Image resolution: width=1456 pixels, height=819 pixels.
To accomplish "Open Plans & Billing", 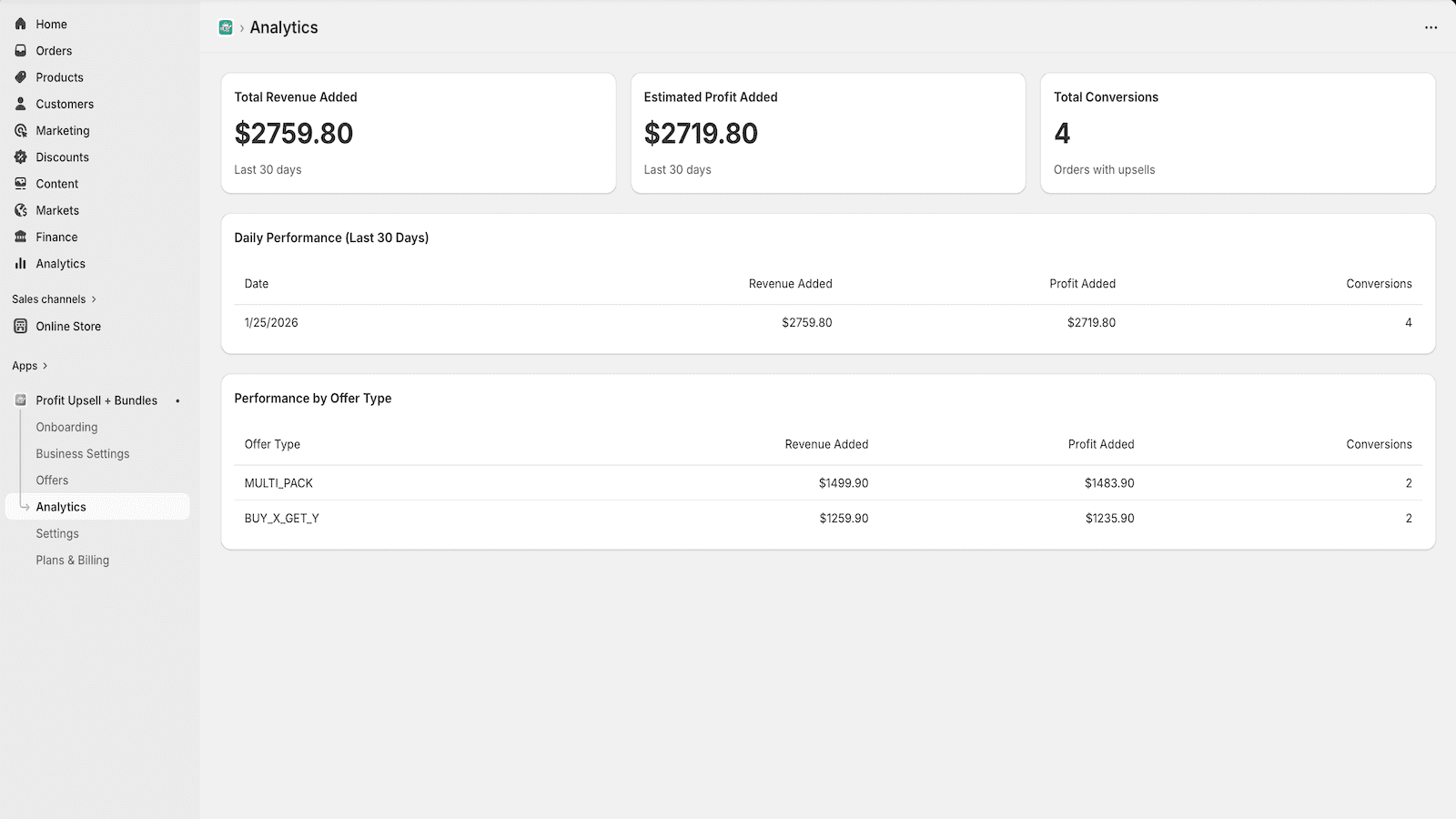I will (72, 560).
